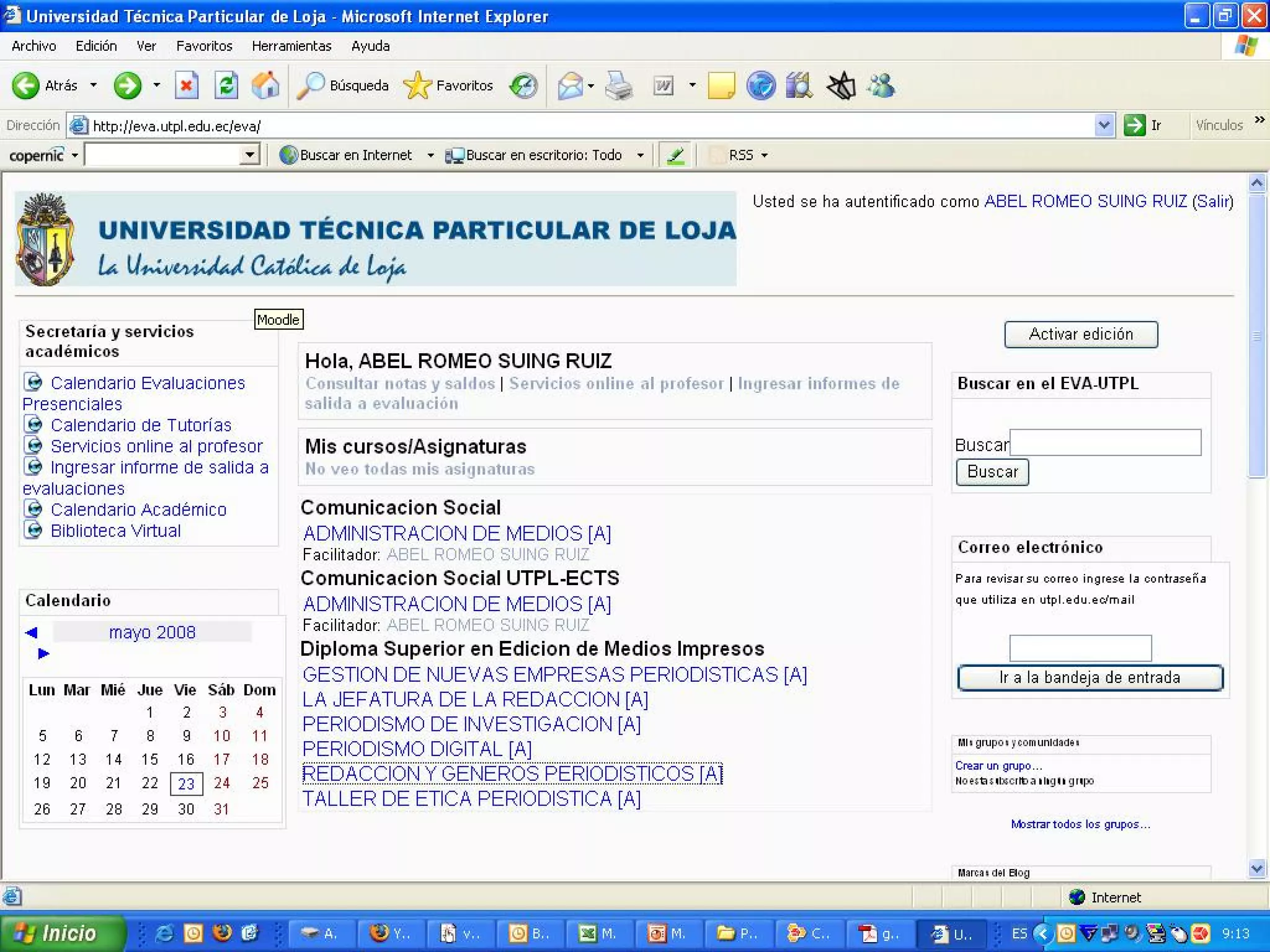Screen dimensions: 1270x952
Task: Open Firefox from the quick launch bar
Action: pos(221,933)
